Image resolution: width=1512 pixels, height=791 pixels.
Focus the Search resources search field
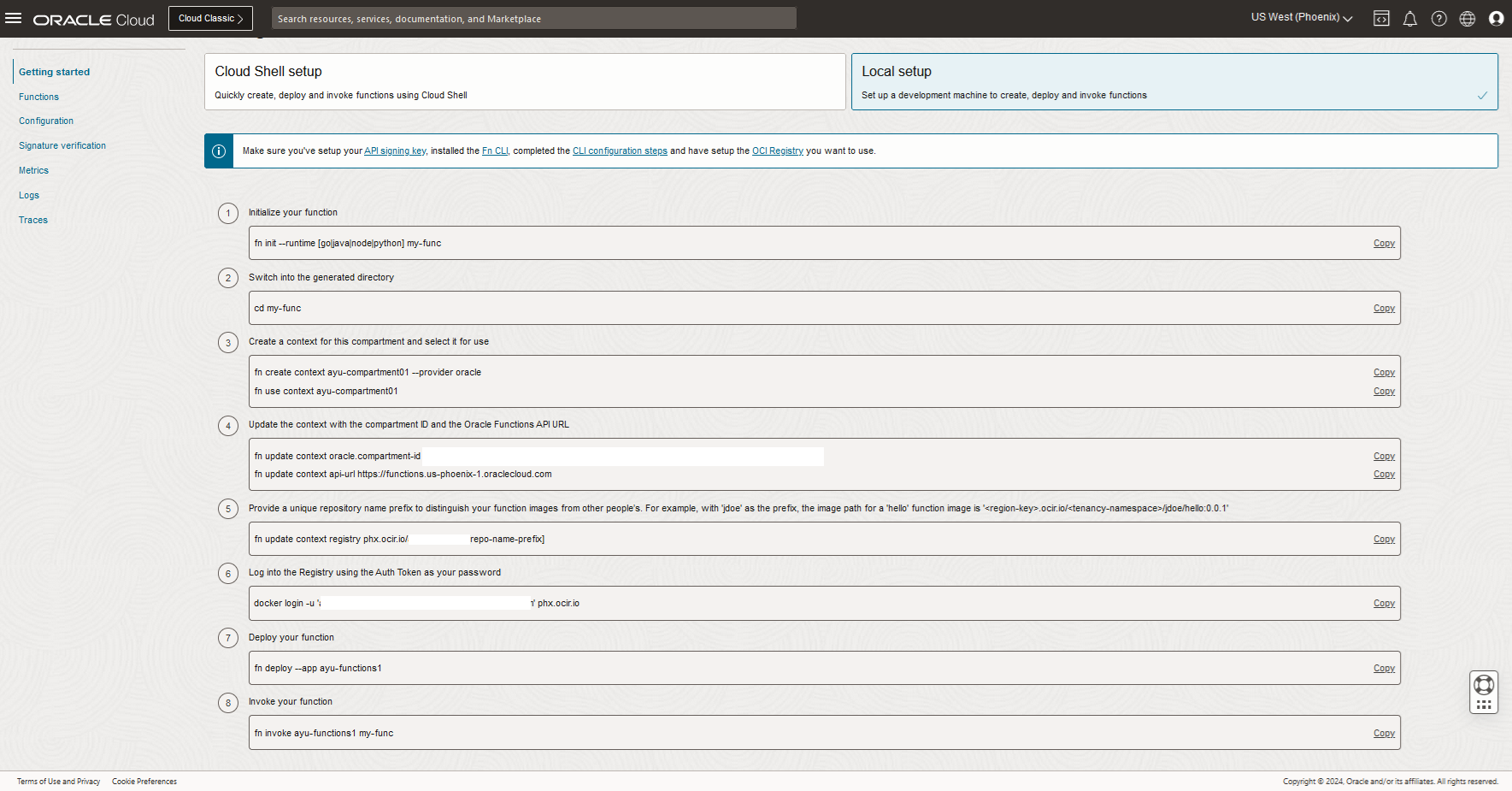533,19
